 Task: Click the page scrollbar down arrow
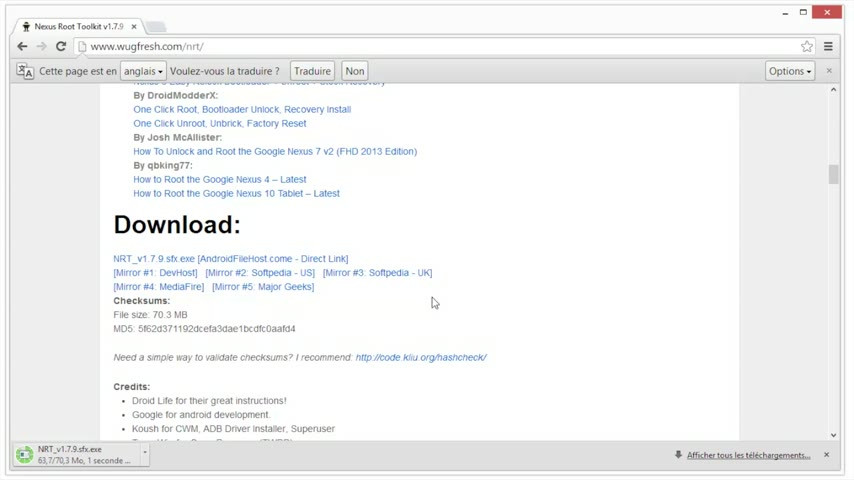point(833,435)
